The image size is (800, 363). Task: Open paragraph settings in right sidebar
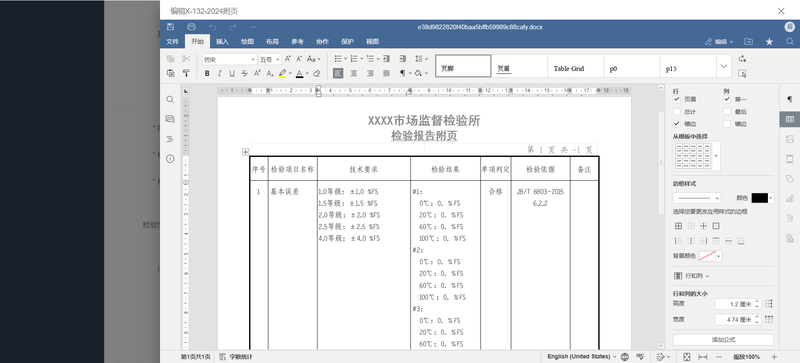[x=790, y=99]
